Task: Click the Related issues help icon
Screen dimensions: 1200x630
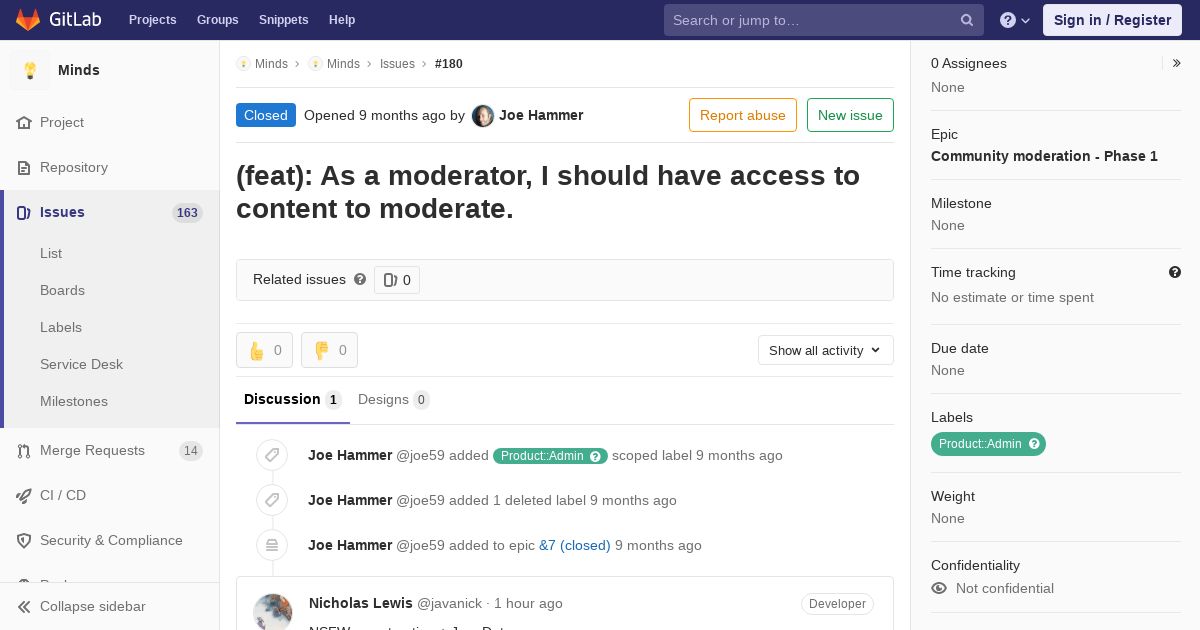Action: [x=360, y=280]
